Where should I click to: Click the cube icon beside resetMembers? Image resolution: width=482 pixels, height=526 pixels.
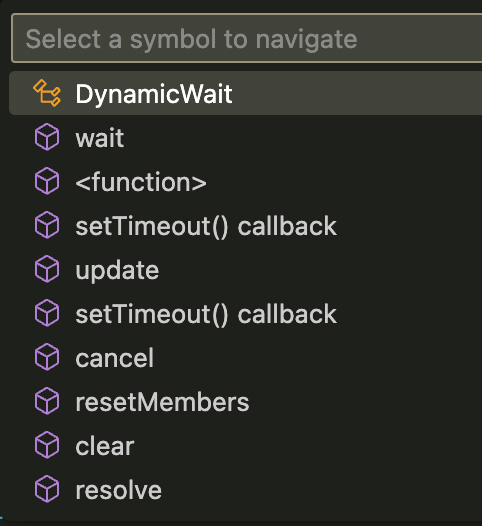(x=47, y=401)
